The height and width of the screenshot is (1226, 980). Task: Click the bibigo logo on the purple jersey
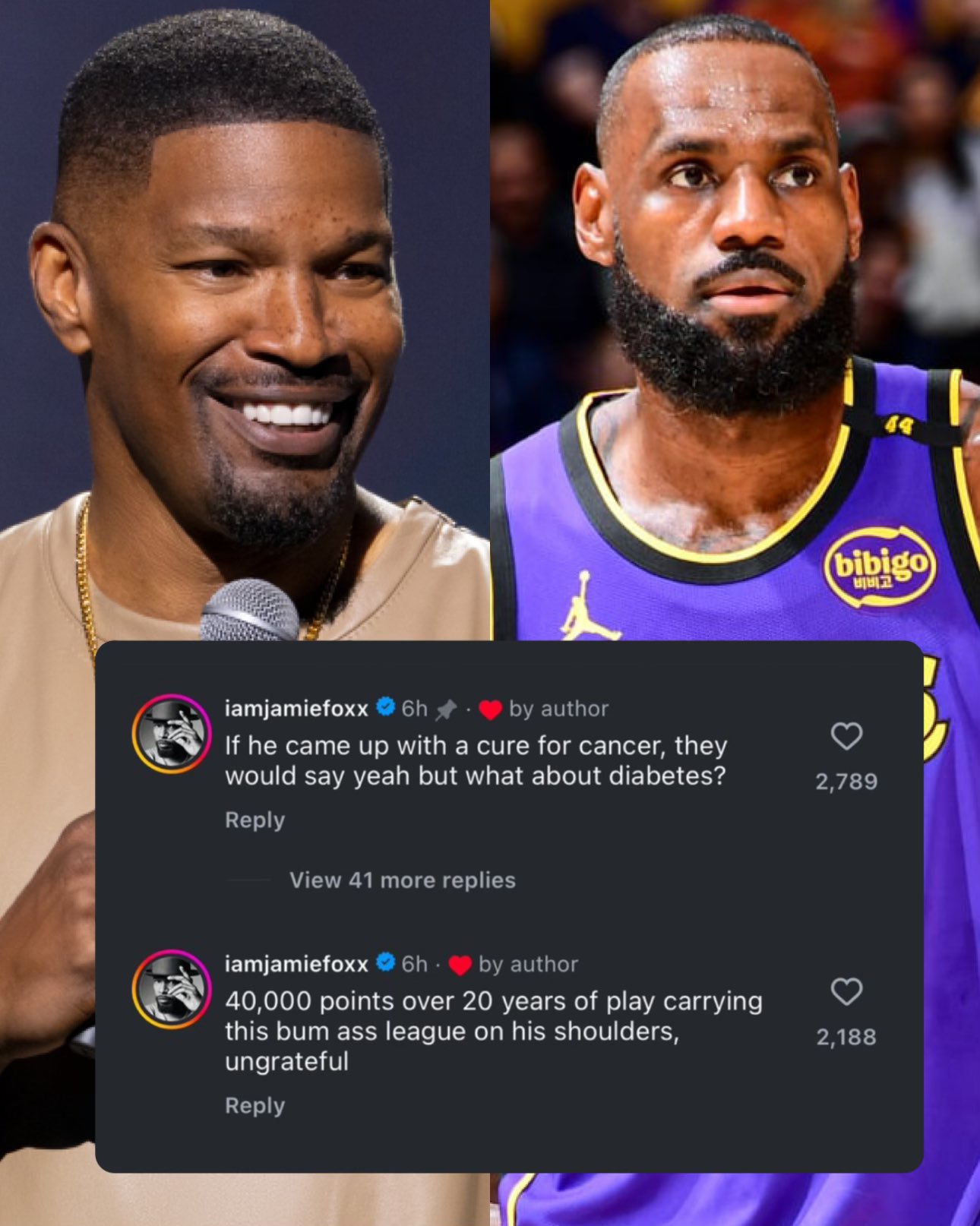pyautogui.click(x=880, y=566)
